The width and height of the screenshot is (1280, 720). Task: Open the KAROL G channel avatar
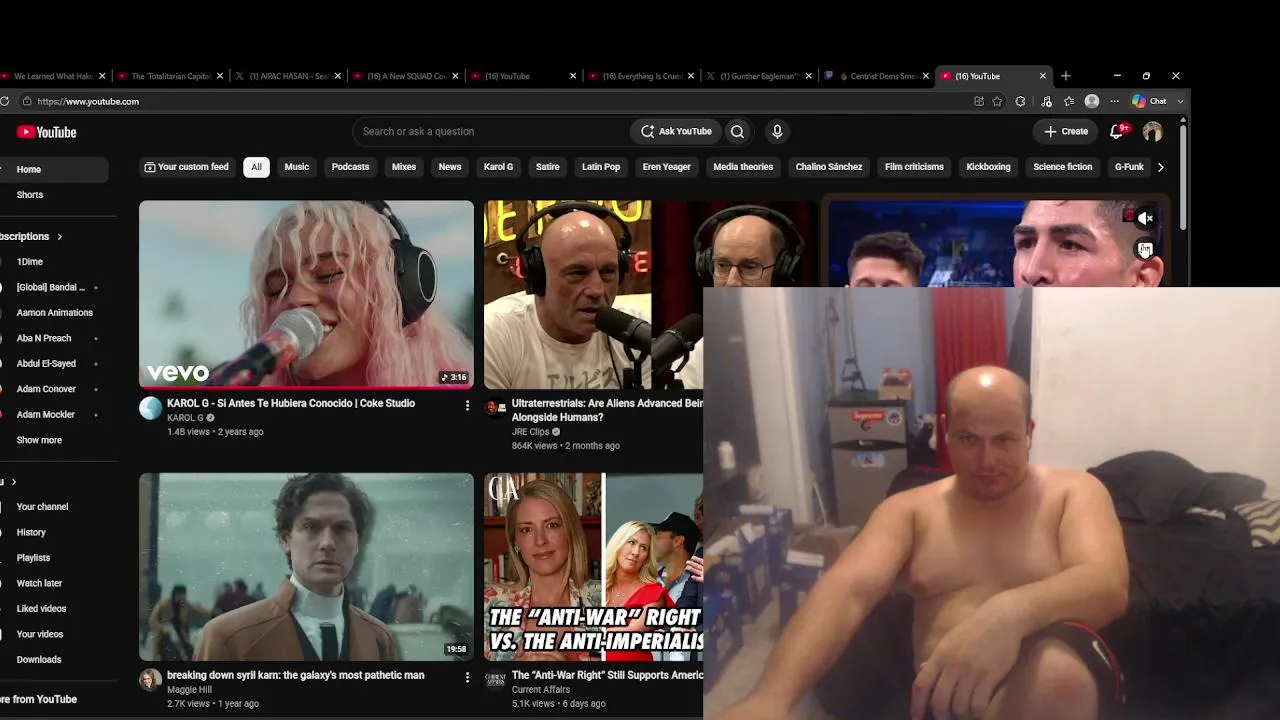pos(150,408)
